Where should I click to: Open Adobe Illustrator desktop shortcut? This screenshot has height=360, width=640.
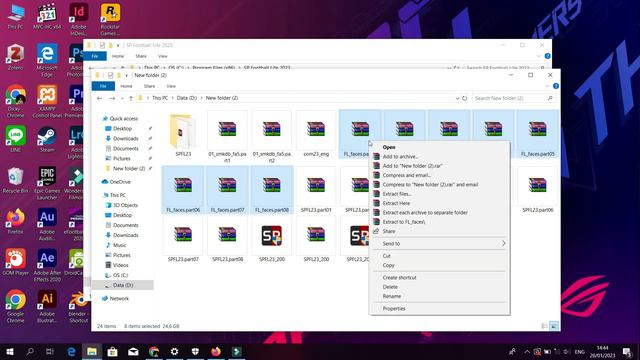click(47, 307)
